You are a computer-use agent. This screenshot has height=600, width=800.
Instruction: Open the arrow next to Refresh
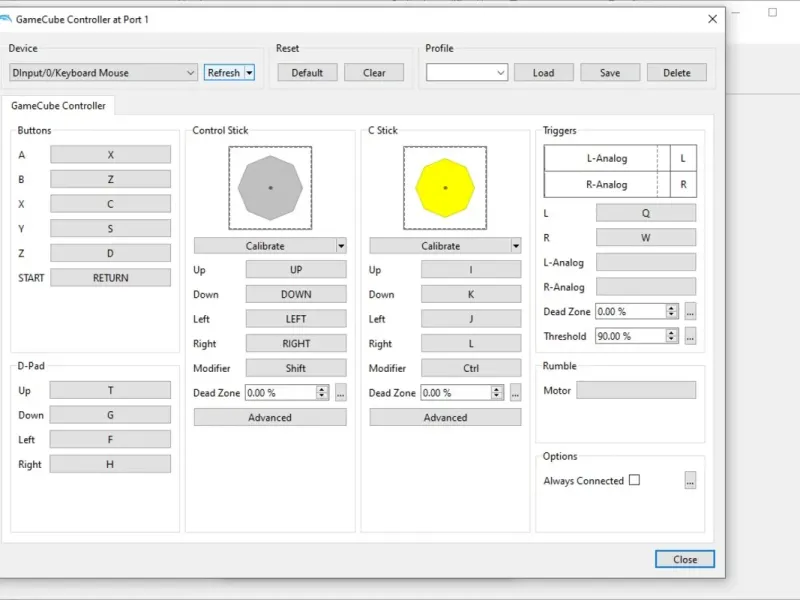(249, 73)
